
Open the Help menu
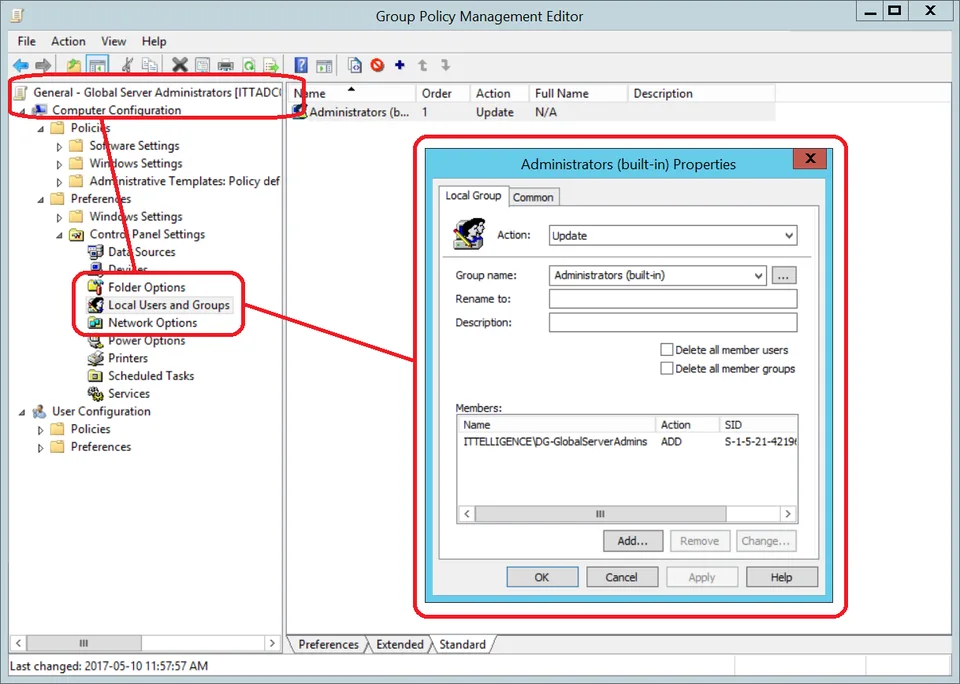(154, 41)
